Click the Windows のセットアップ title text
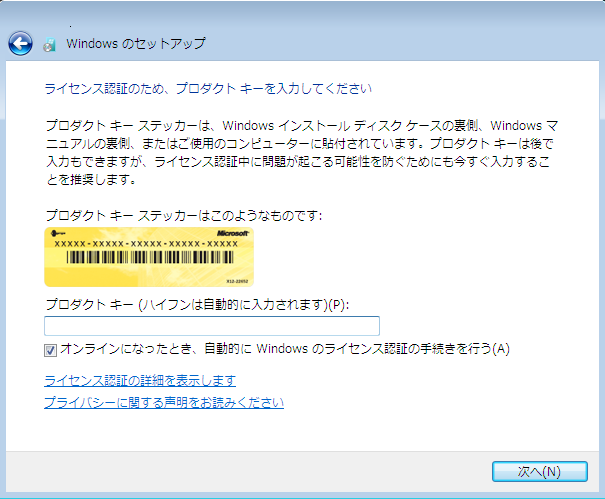605x499 pixels. coord(136,44)
